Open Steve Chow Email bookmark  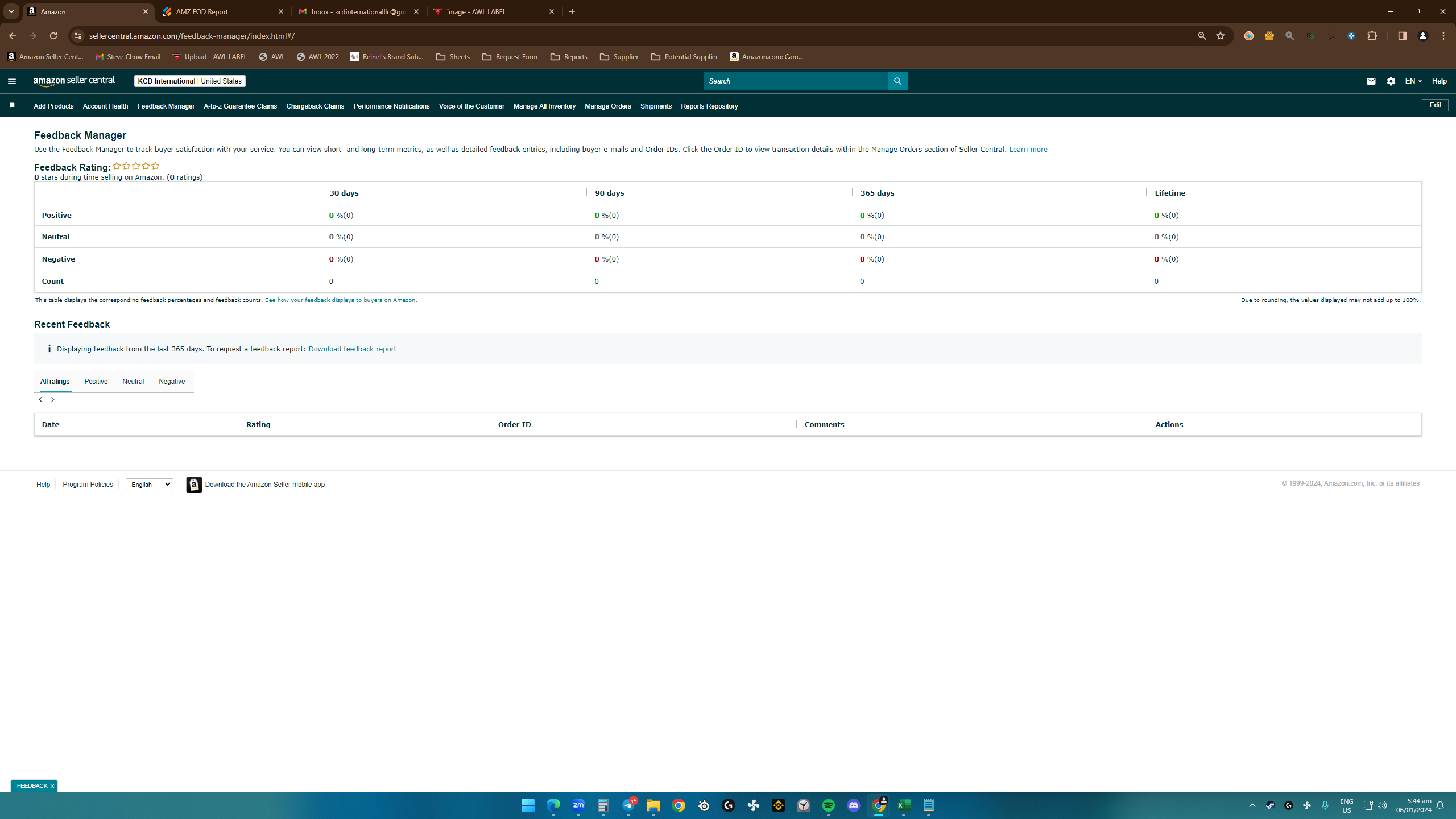pyautogui.click(x=128, y=57)
